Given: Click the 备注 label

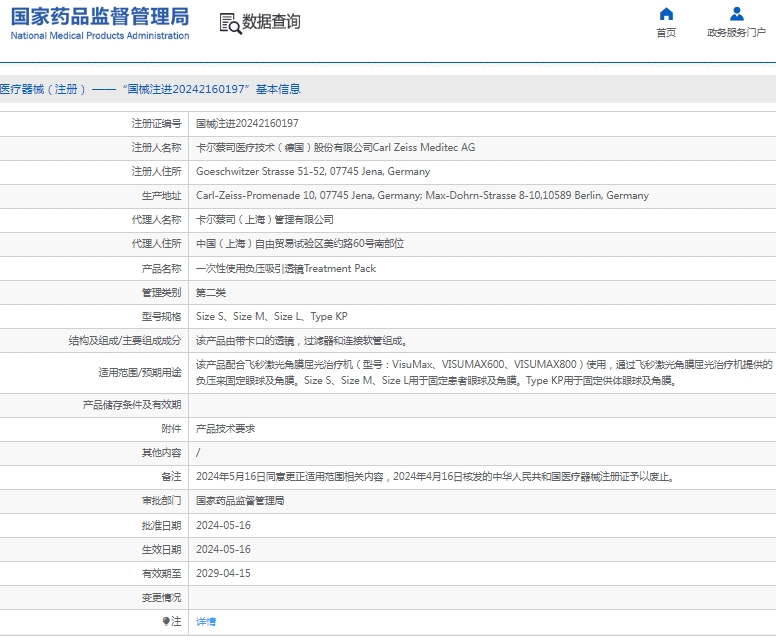Looking at the screenshot, I should (x=171, y=477).
